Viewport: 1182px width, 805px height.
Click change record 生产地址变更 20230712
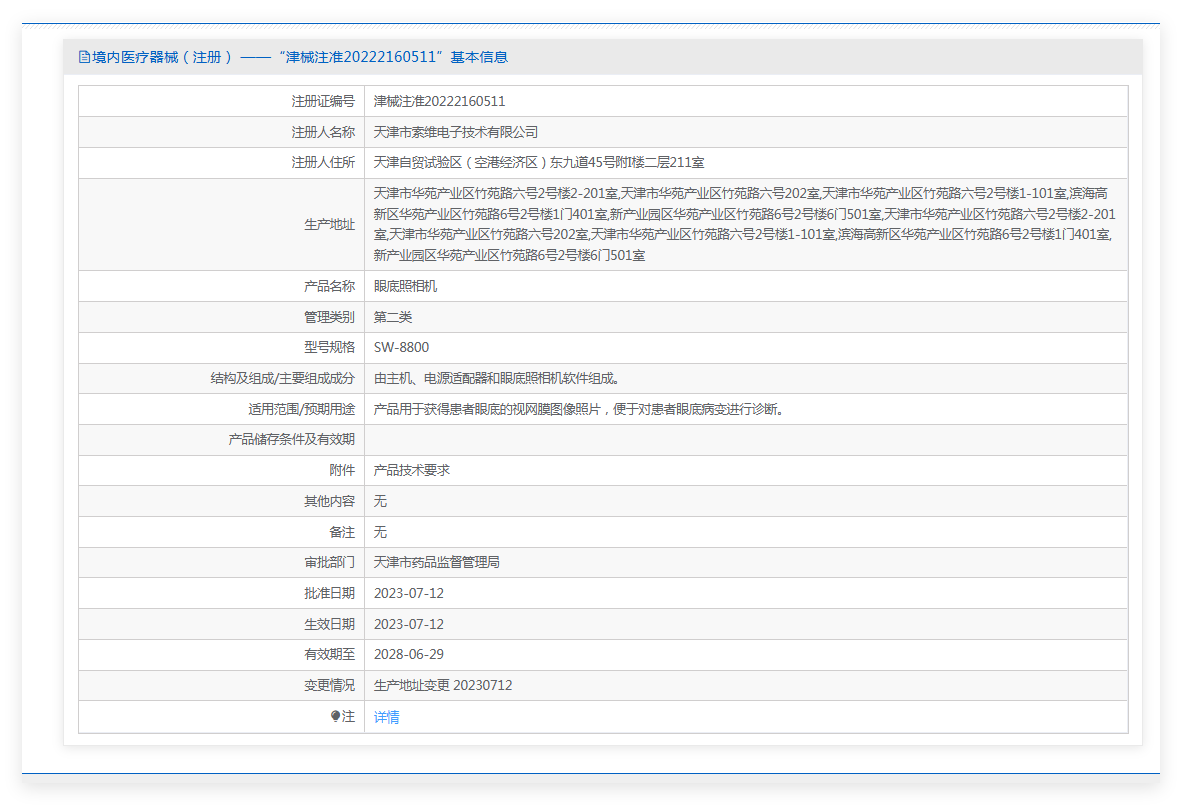point(443,685)
